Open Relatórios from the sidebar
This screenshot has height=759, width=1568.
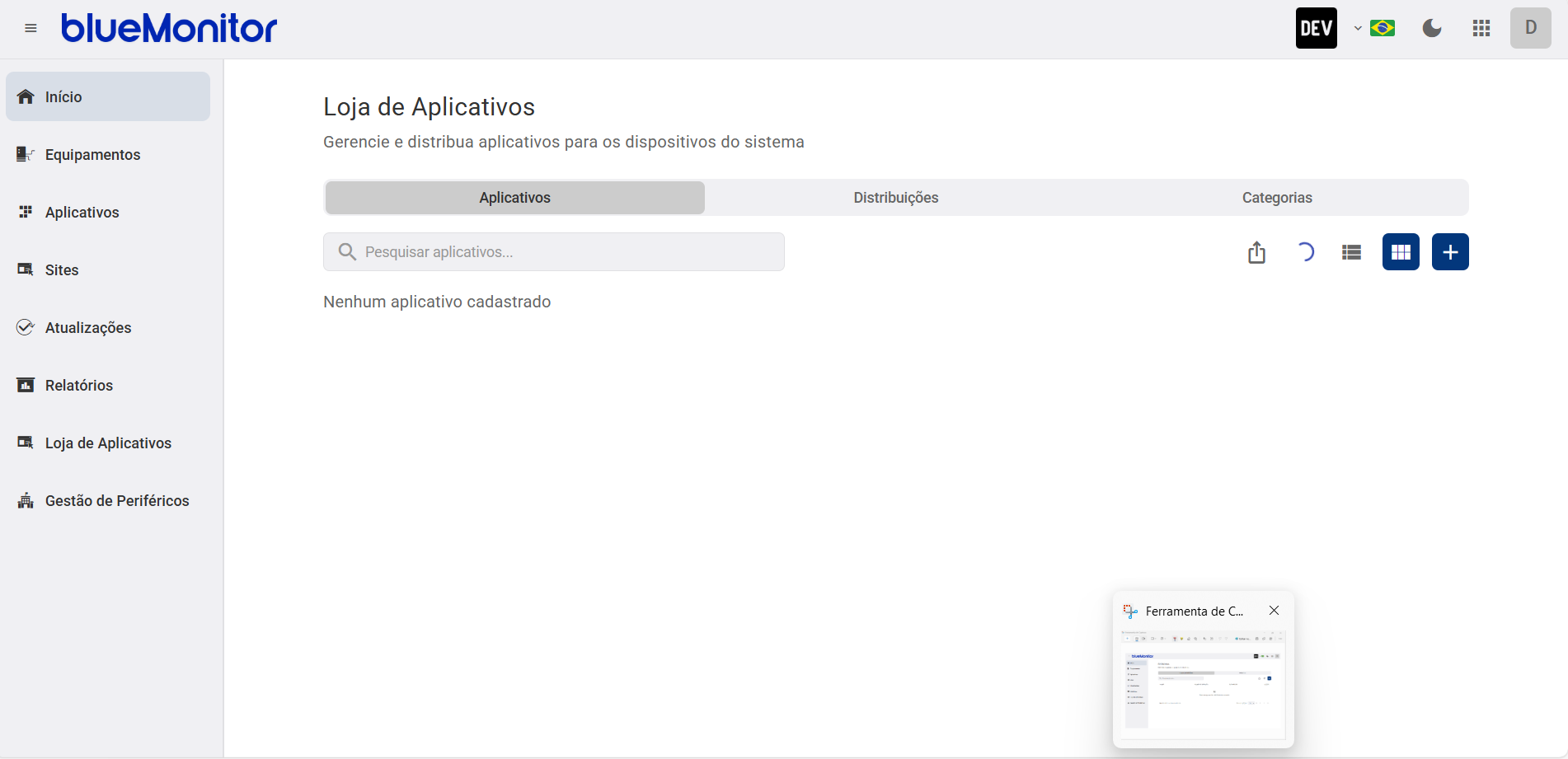pyautogui.click(x=79, y=386)
